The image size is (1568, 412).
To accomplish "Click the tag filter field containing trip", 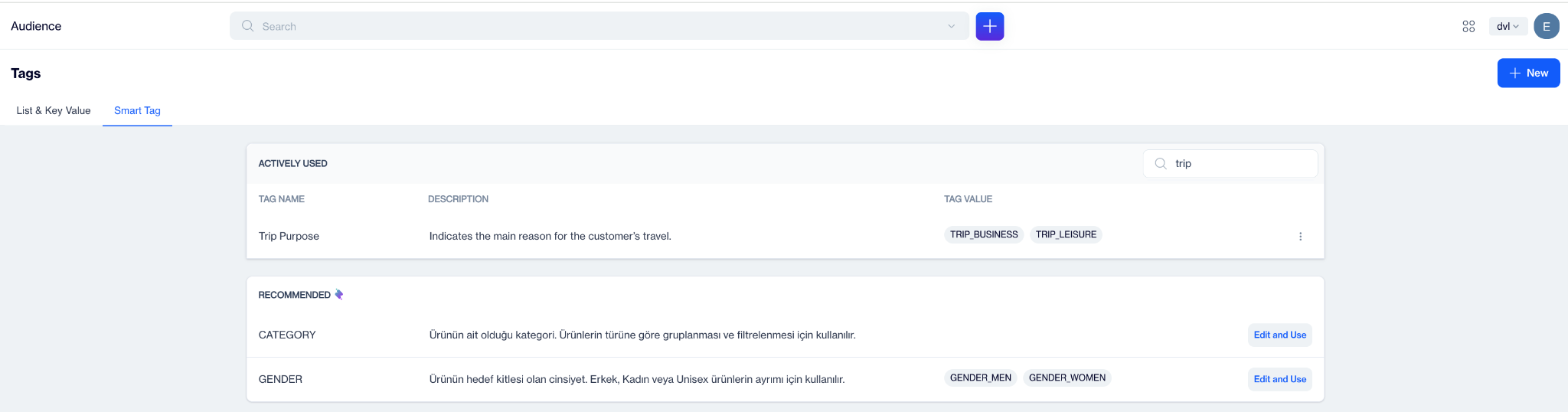I will (1240, 163).
